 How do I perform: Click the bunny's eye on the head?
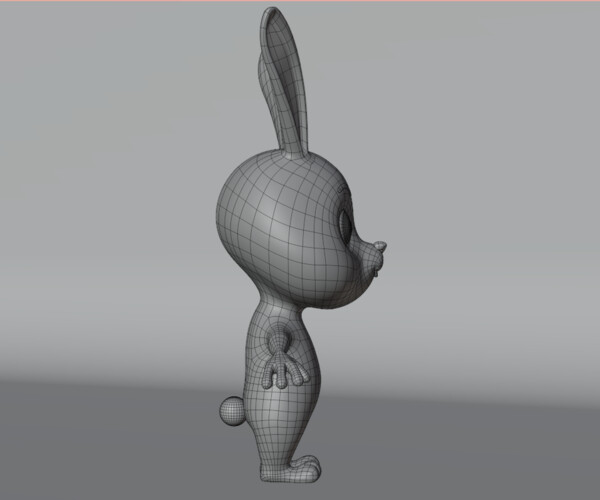tap(345, 225)
